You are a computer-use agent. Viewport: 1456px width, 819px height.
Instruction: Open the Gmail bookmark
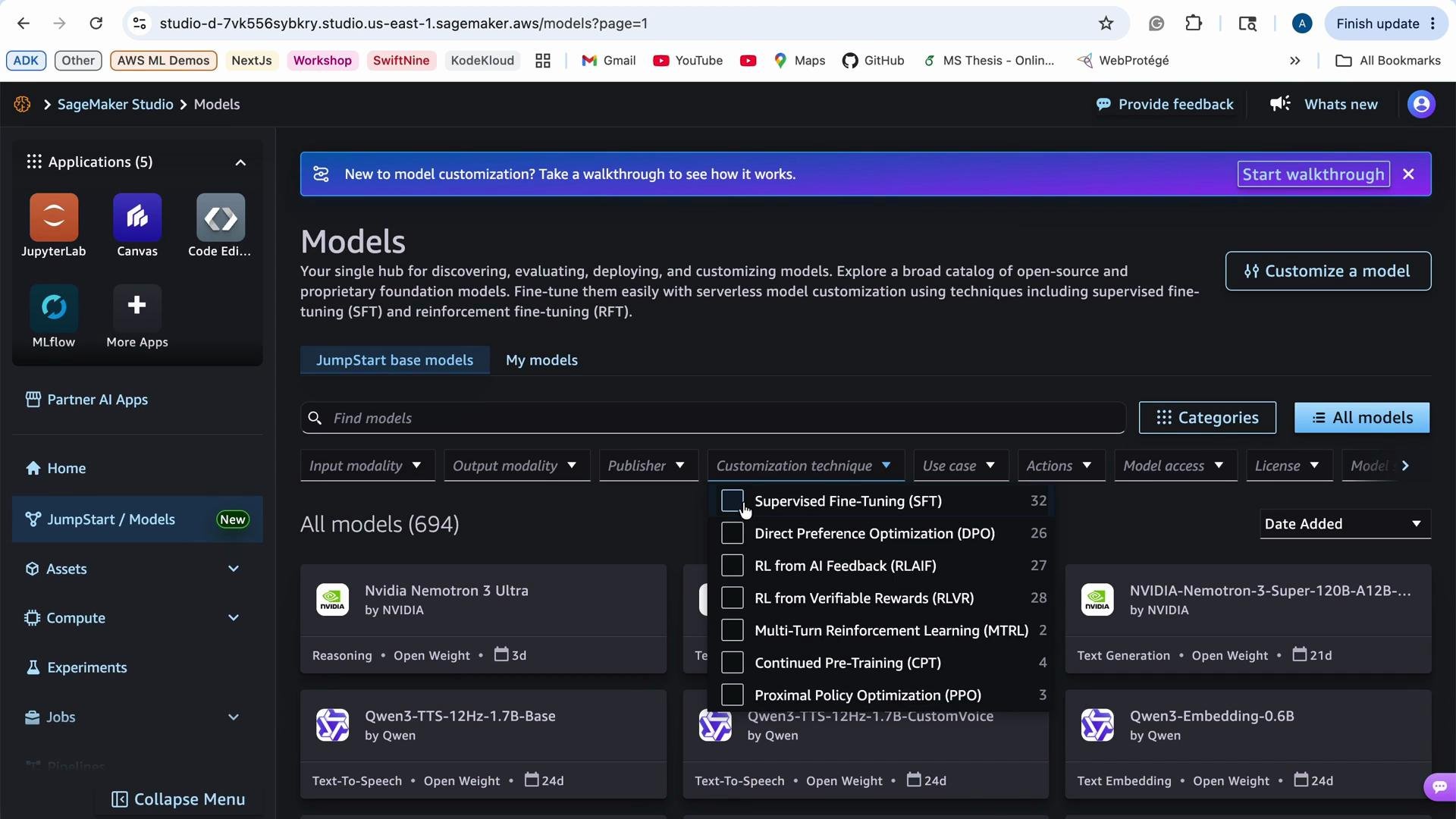[608, 61]
